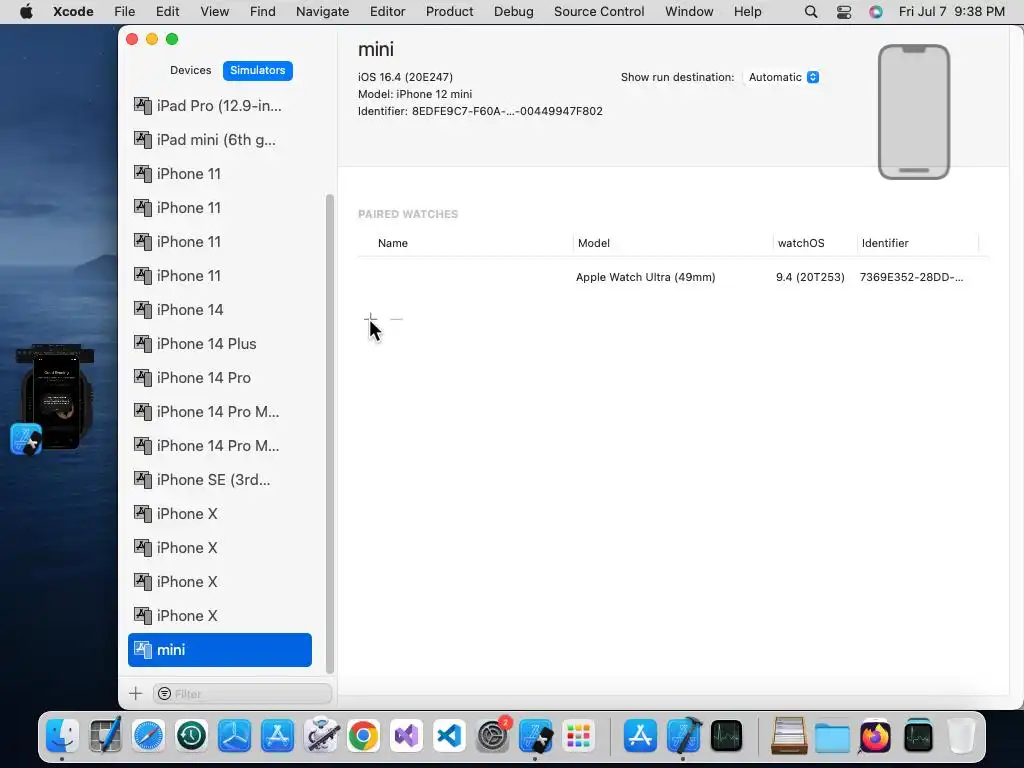Image resolution: width=1024 pixels, height=768 pixels.
Task: Open Finder from the Dock
Action: coord(63,736)
